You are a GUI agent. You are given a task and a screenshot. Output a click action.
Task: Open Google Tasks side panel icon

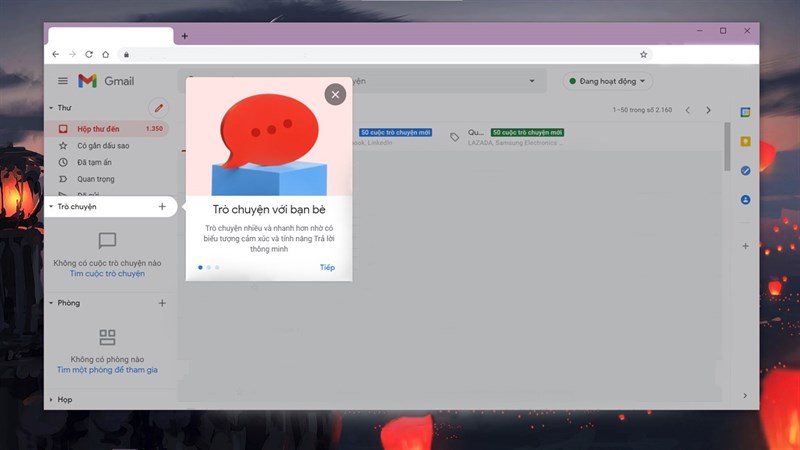(745, 170)
